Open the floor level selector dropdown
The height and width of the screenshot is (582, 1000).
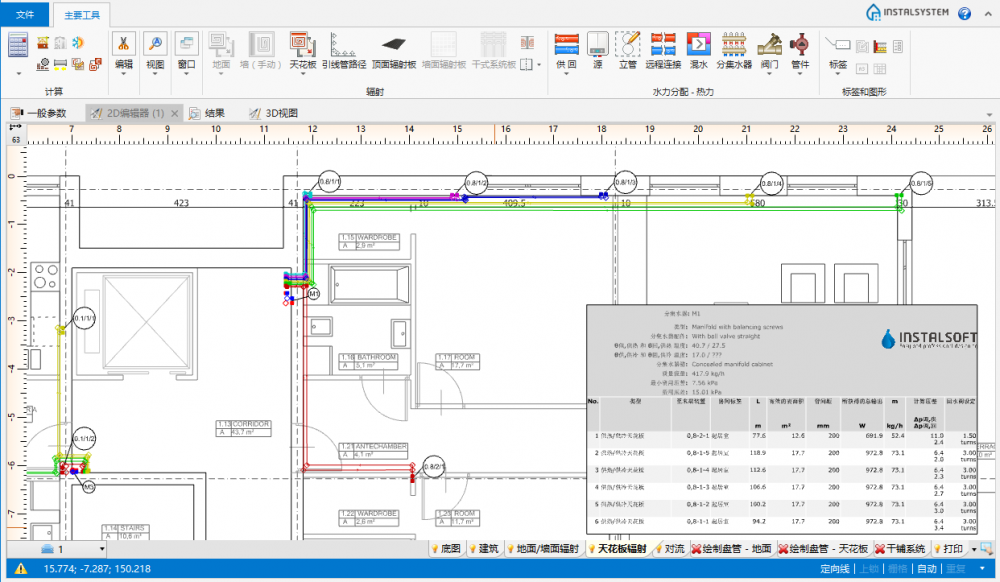click(x=102, y=549)
